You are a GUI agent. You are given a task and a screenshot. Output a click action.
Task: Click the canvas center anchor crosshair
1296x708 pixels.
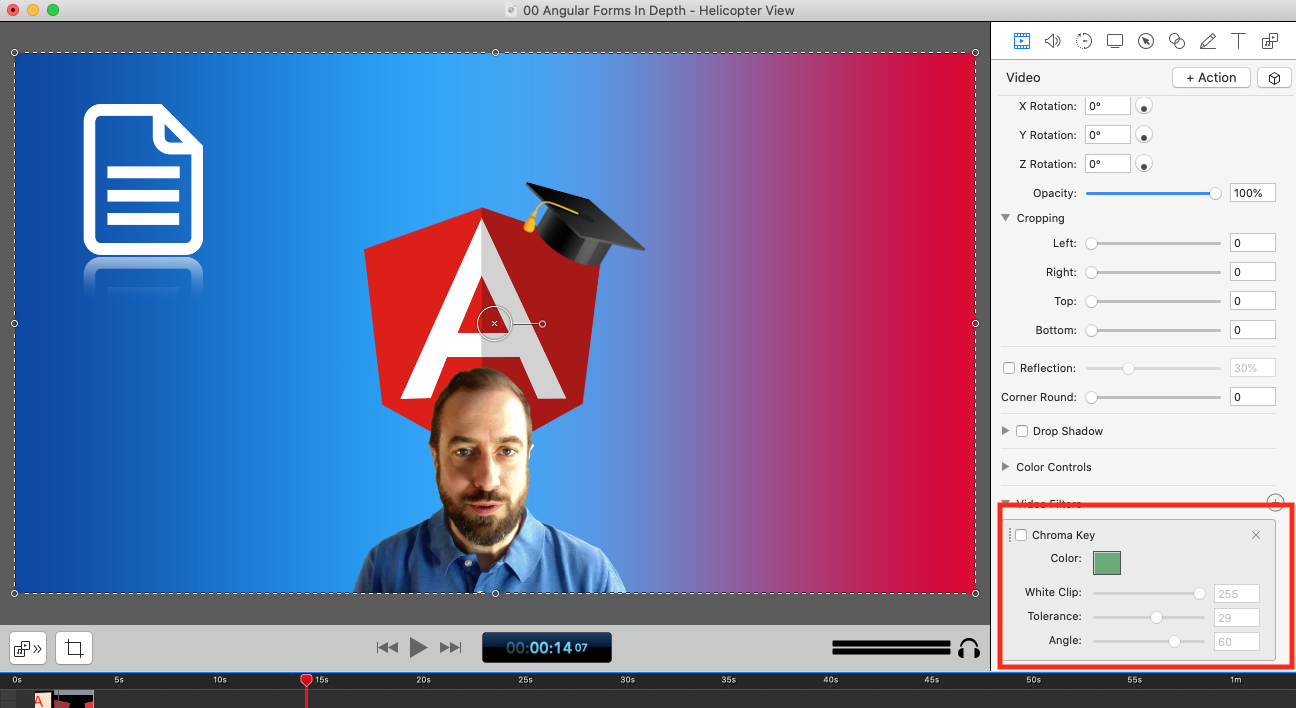(494, 324)
